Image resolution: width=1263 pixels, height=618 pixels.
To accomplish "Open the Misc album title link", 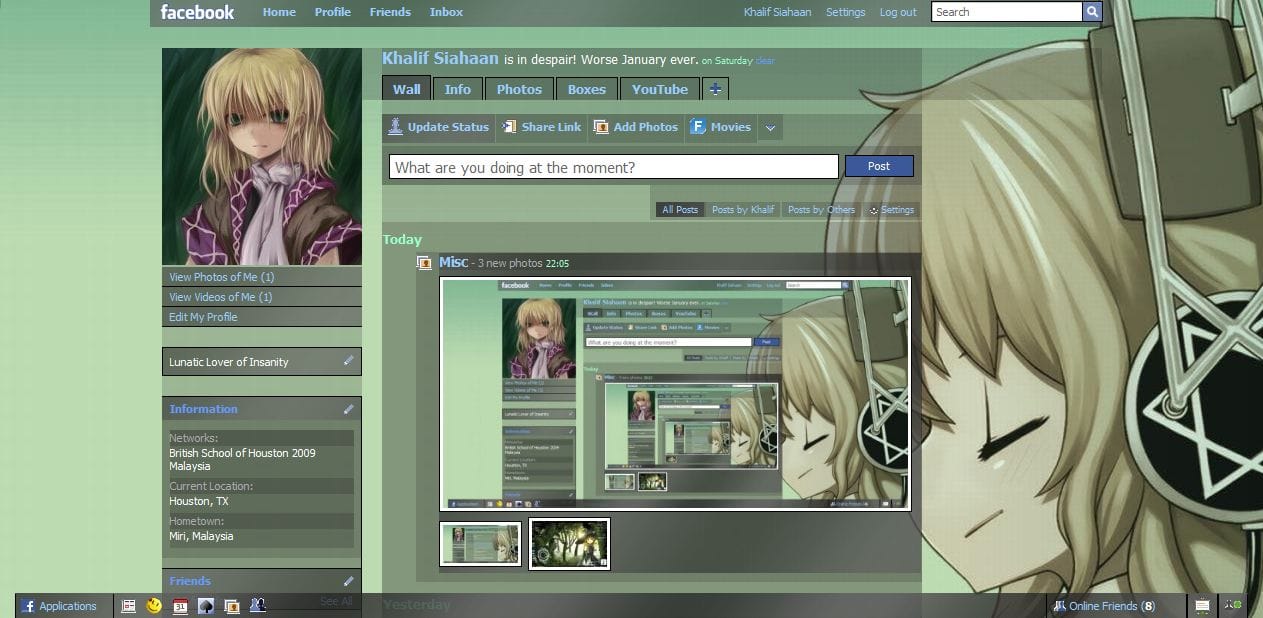I will pos(453,262).
